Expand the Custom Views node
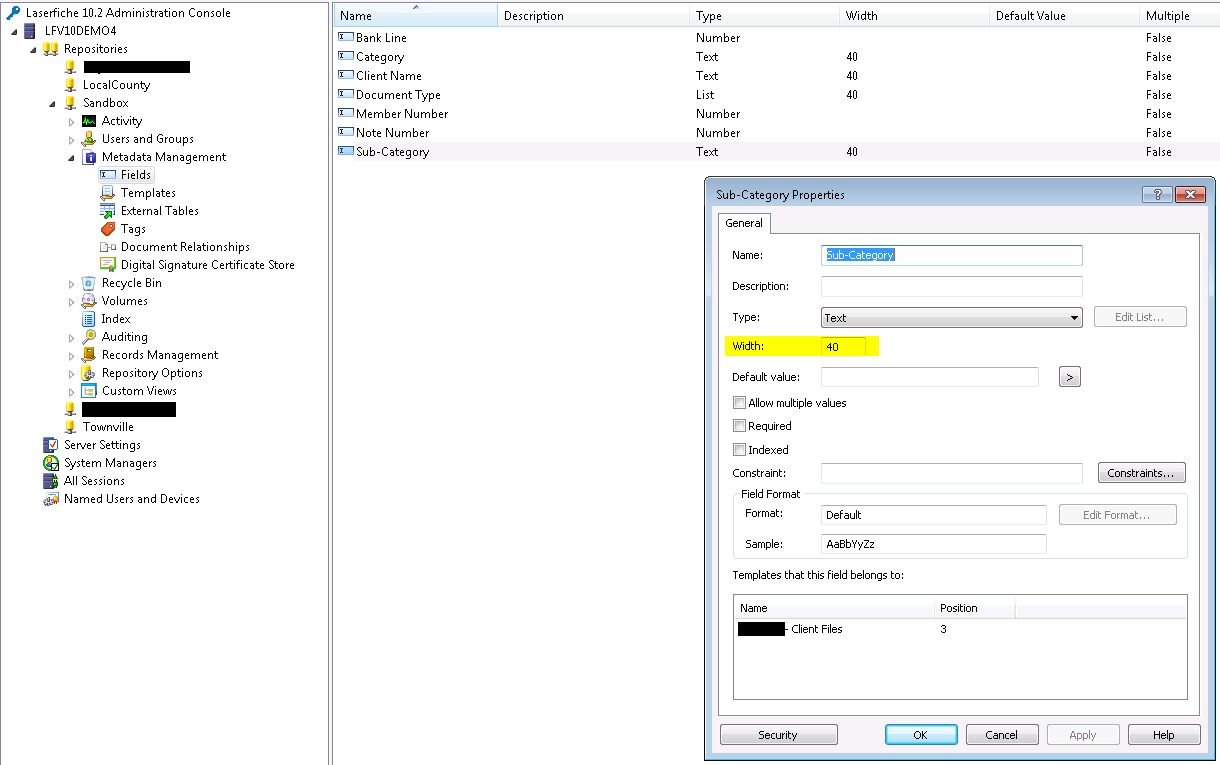 [71, 391]
